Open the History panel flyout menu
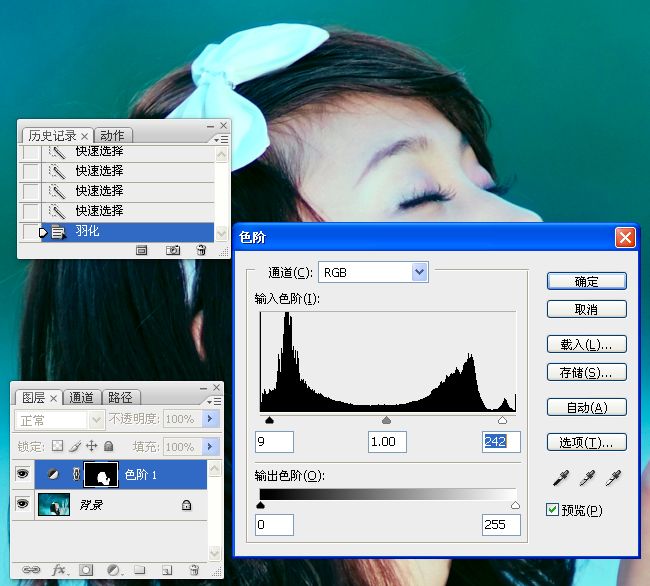The width and height of the screenshot is (650, 586). pos(222,139)
